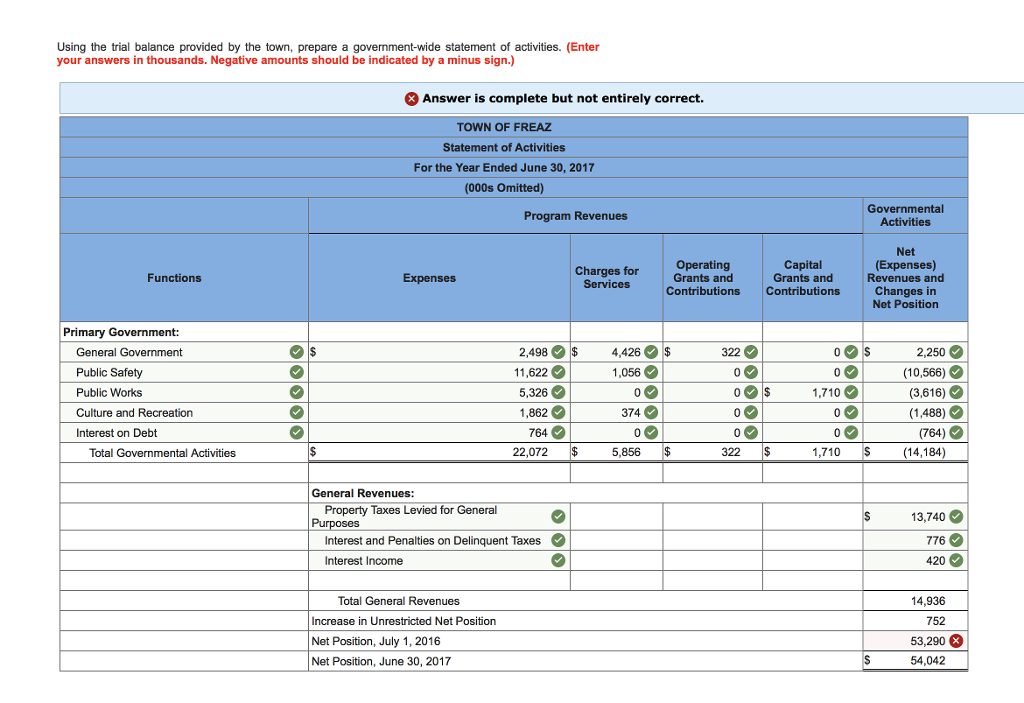This screenshot has height=703, width=1024.
Task: Click checkmark beside Culture and Recreation charges 374
Action: click(x=651, y=413)
